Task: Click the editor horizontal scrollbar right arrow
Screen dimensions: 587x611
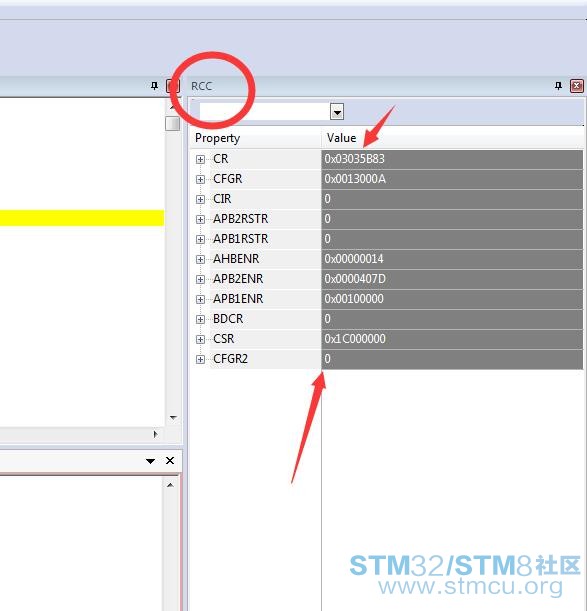Action: 156,434
